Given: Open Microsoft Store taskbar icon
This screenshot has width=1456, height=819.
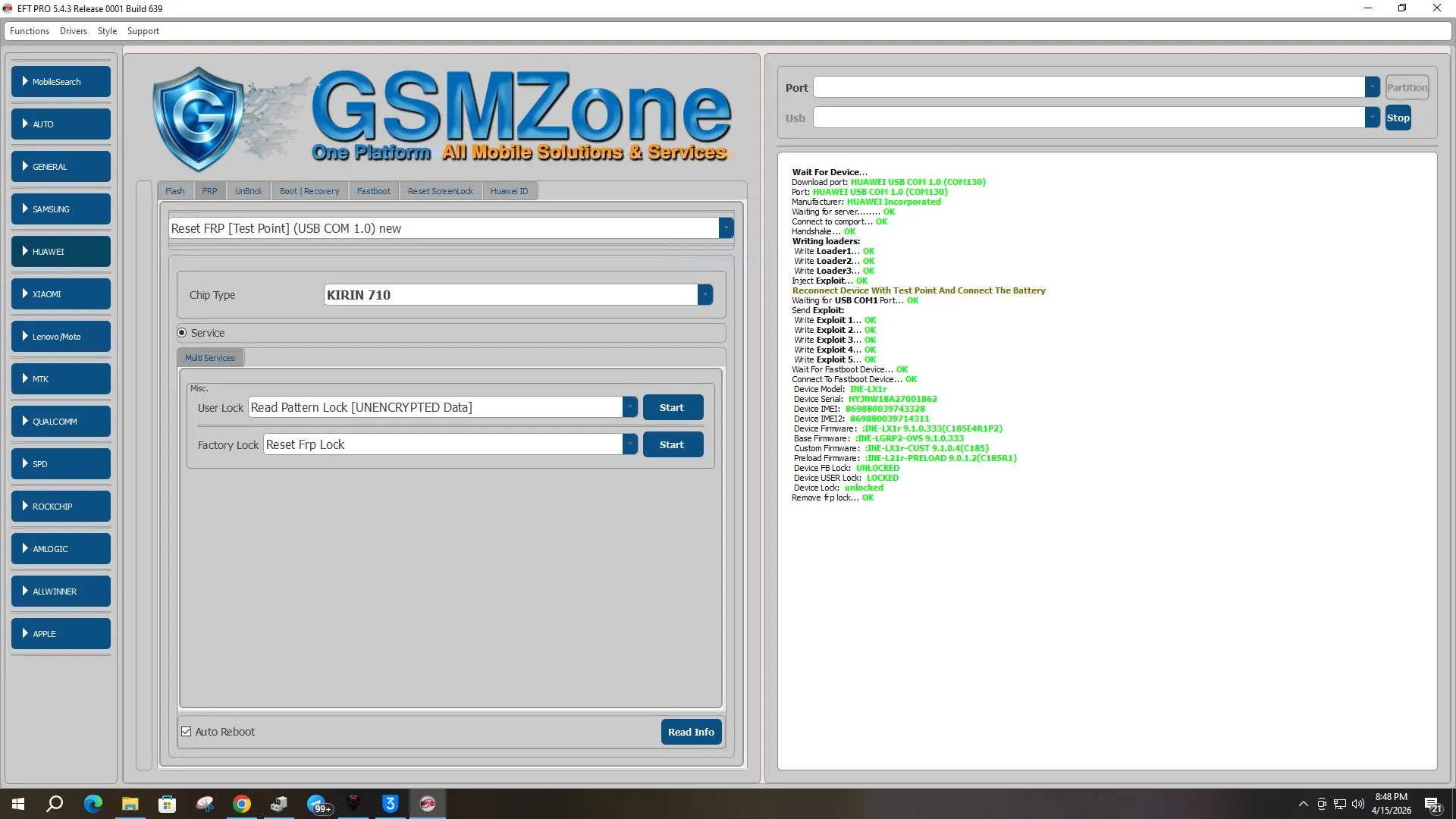Looking at the screenshot, I should coord(167,804).
